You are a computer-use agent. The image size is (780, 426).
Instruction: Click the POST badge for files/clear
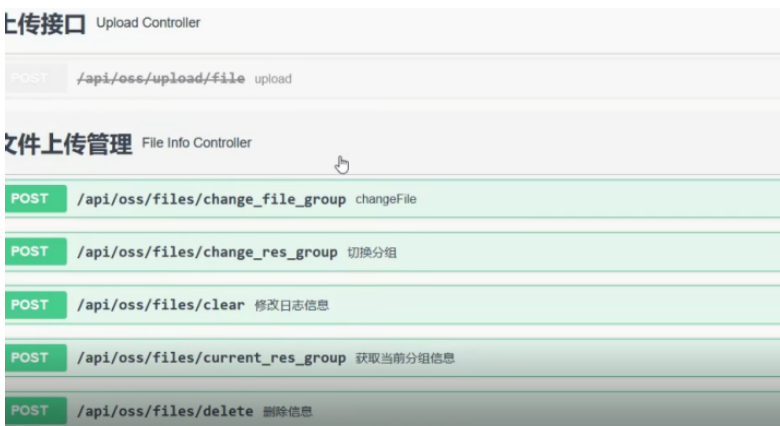coord(32,305)
